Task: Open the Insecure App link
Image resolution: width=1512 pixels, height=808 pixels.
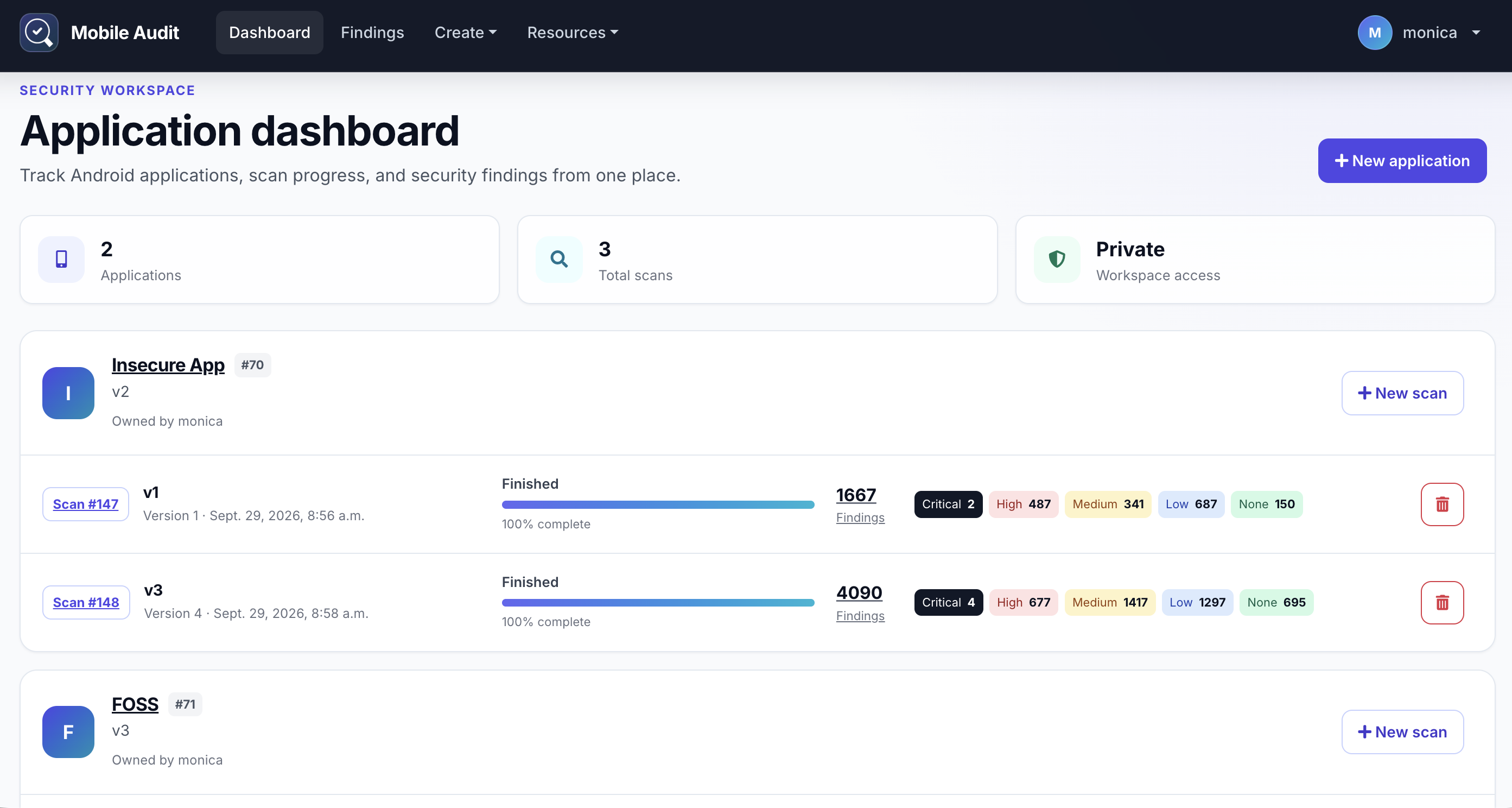Action: [x=168, y=365]
